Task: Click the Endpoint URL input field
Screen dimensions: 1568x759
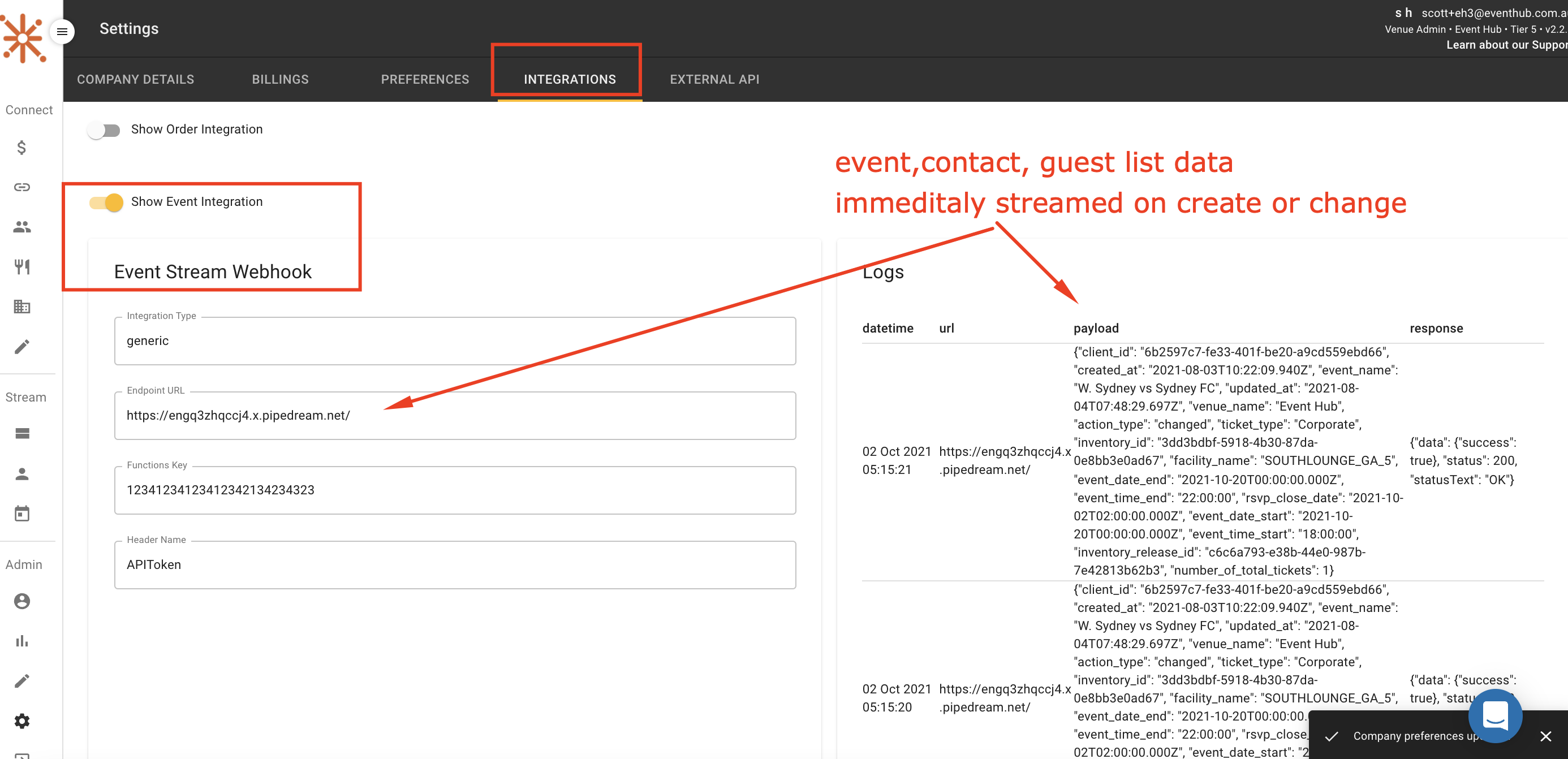Action: point(454,416)
